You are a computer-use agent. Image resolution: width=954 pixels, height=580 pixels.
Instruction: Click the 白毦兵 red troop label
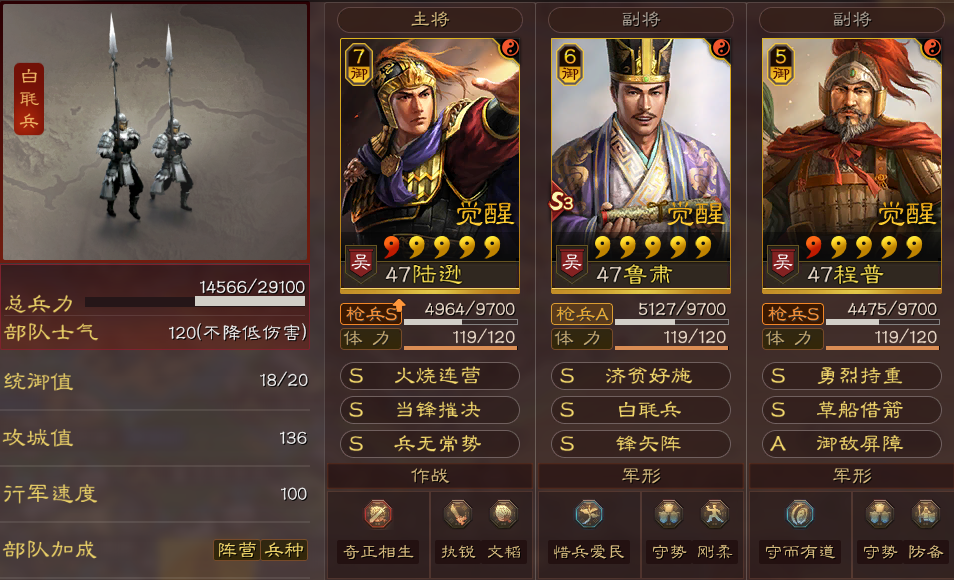point(29,99)
